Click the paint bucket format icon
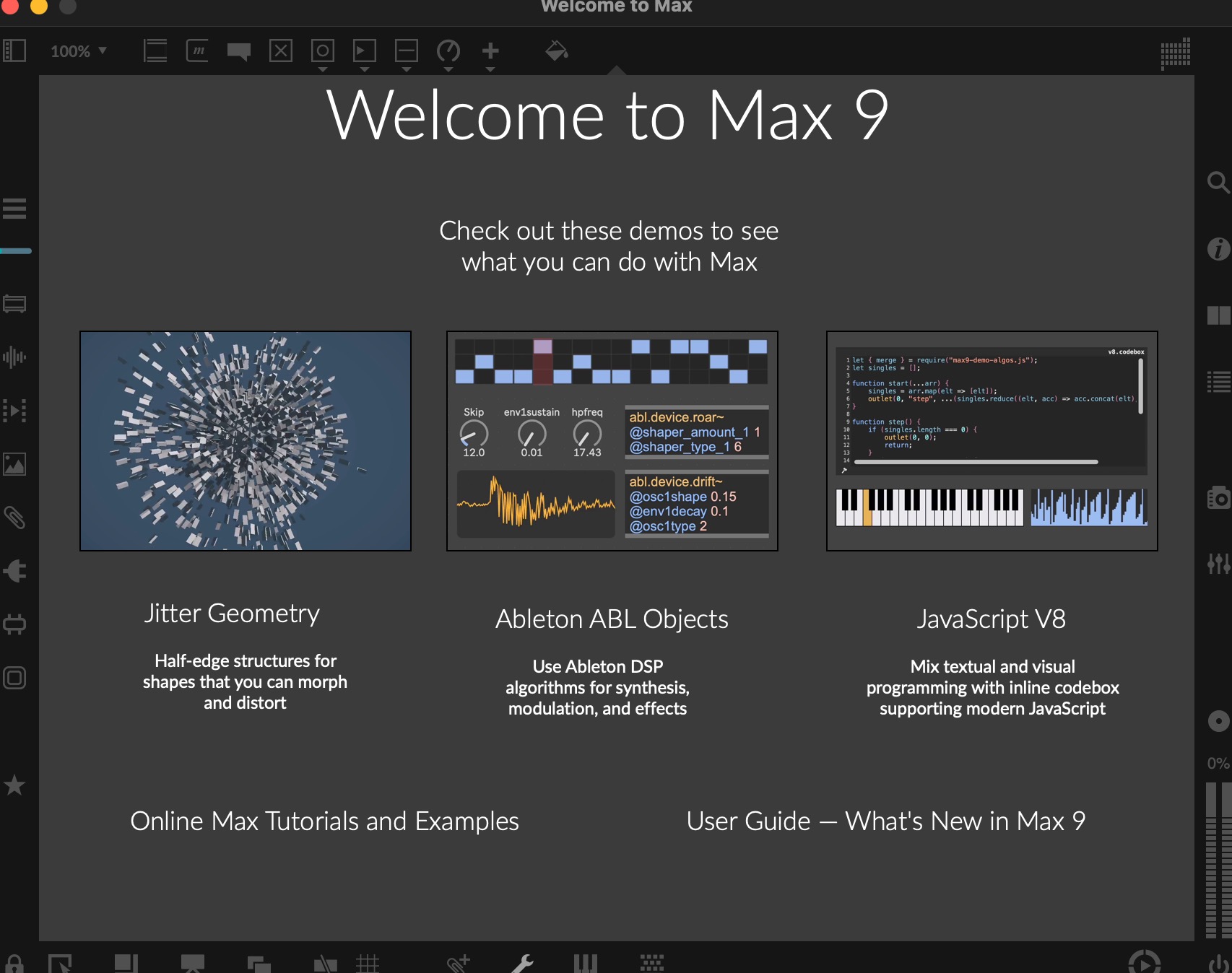 (556, 51)
